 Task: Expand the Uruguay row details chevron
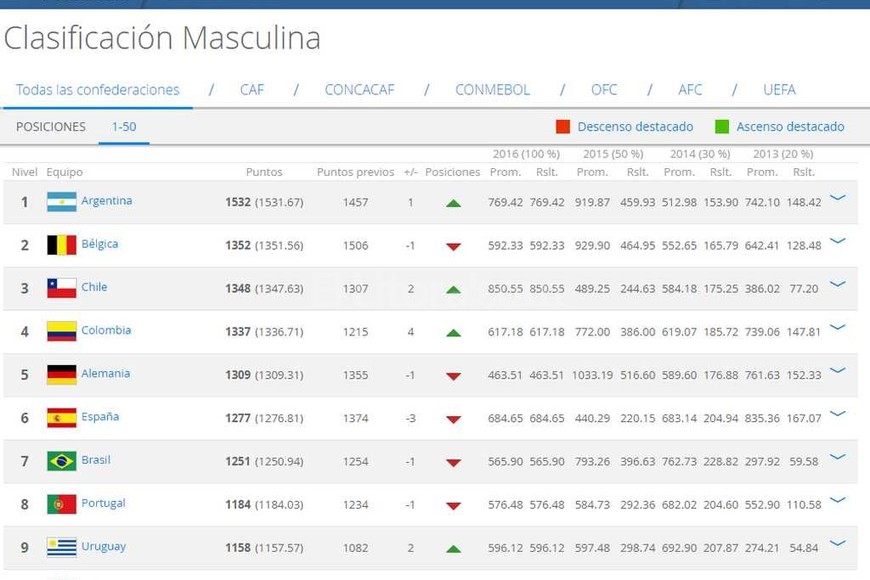838,543
